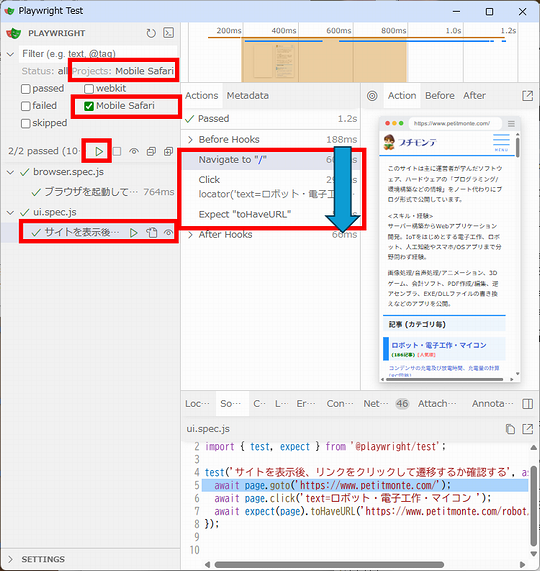Copy ui.spec.js source with the copy icon
The height and width of the screenshot is (571, 540).
coord(510,429)
